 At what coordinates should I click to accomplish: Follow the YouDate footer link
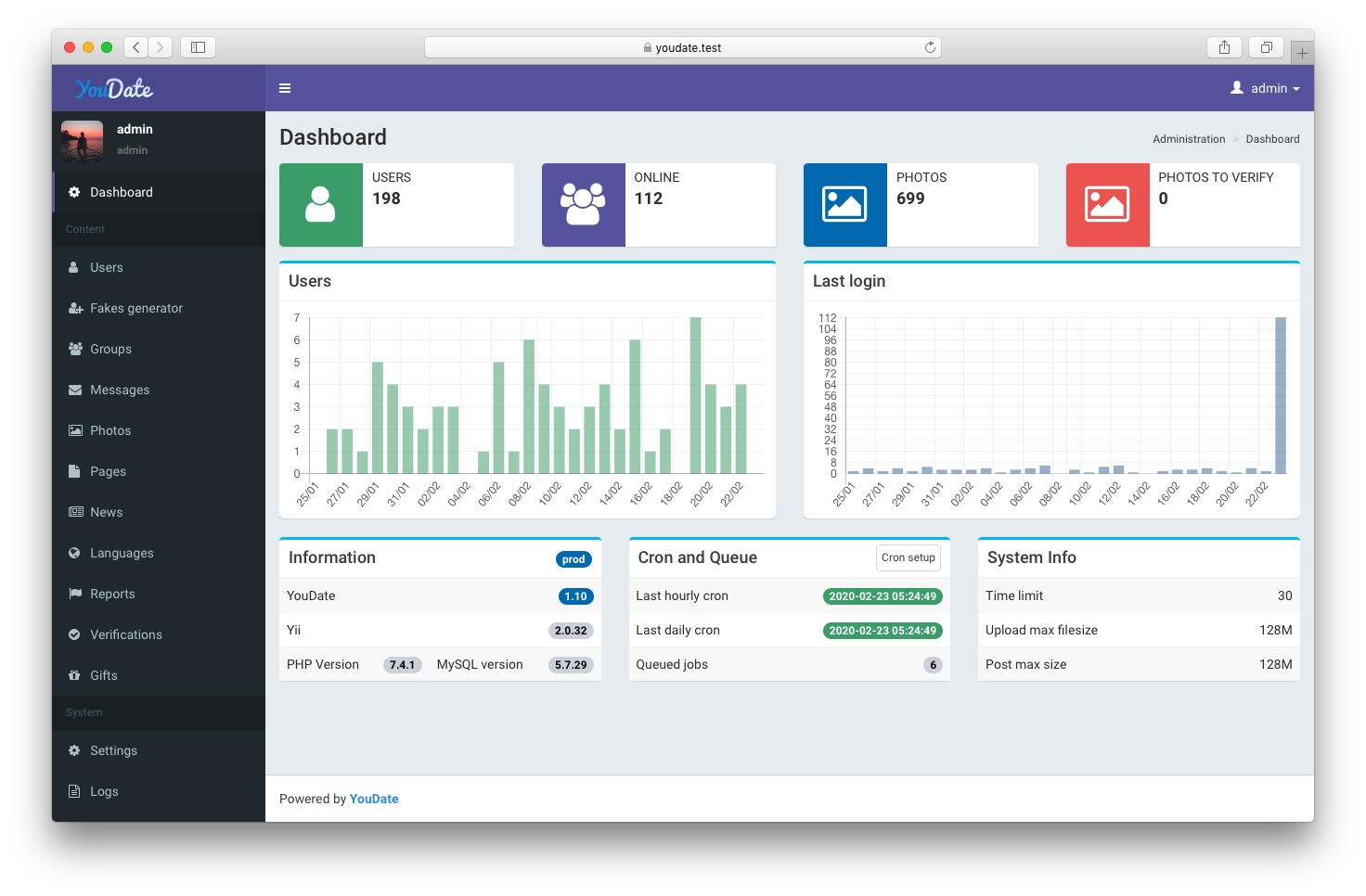(374, 799)
